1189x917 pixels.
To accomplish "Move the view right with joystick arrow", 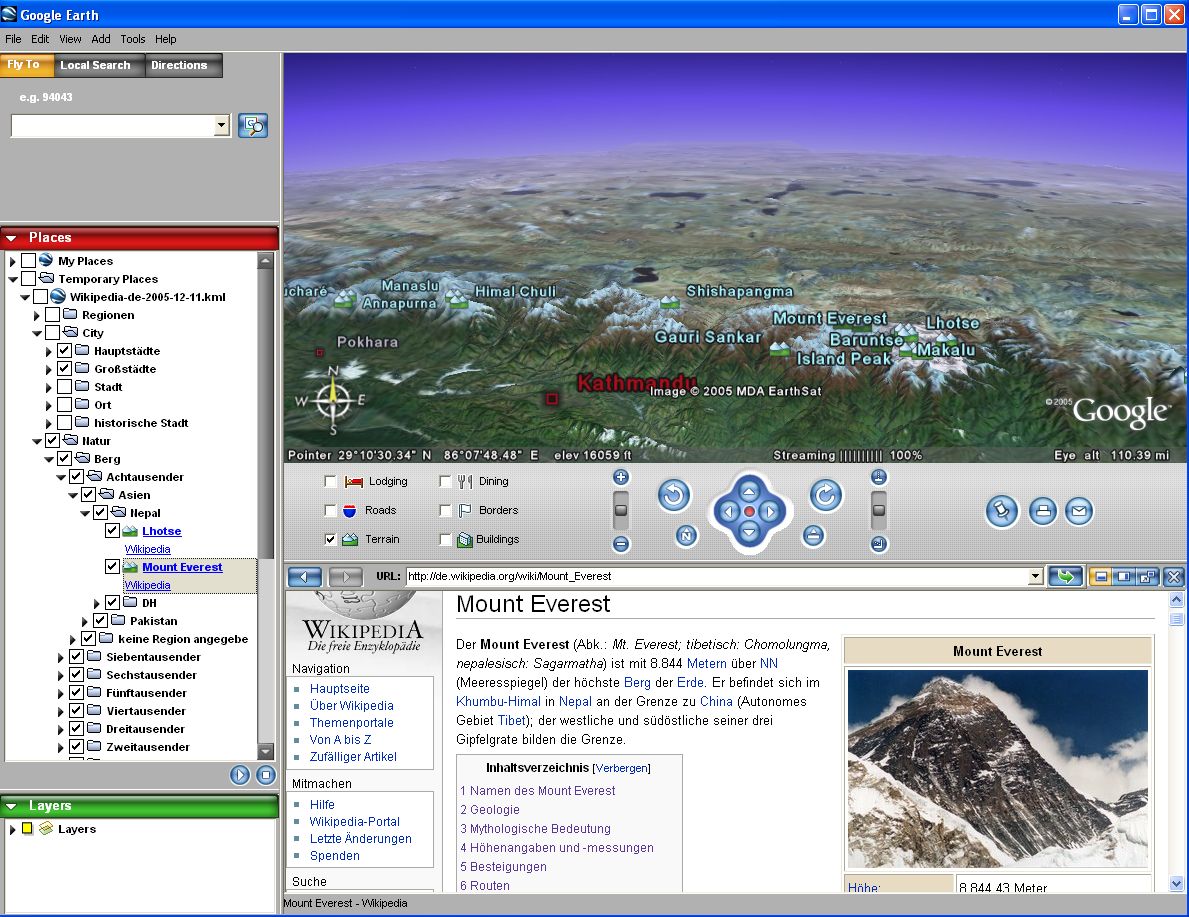I will coord(770,511).
